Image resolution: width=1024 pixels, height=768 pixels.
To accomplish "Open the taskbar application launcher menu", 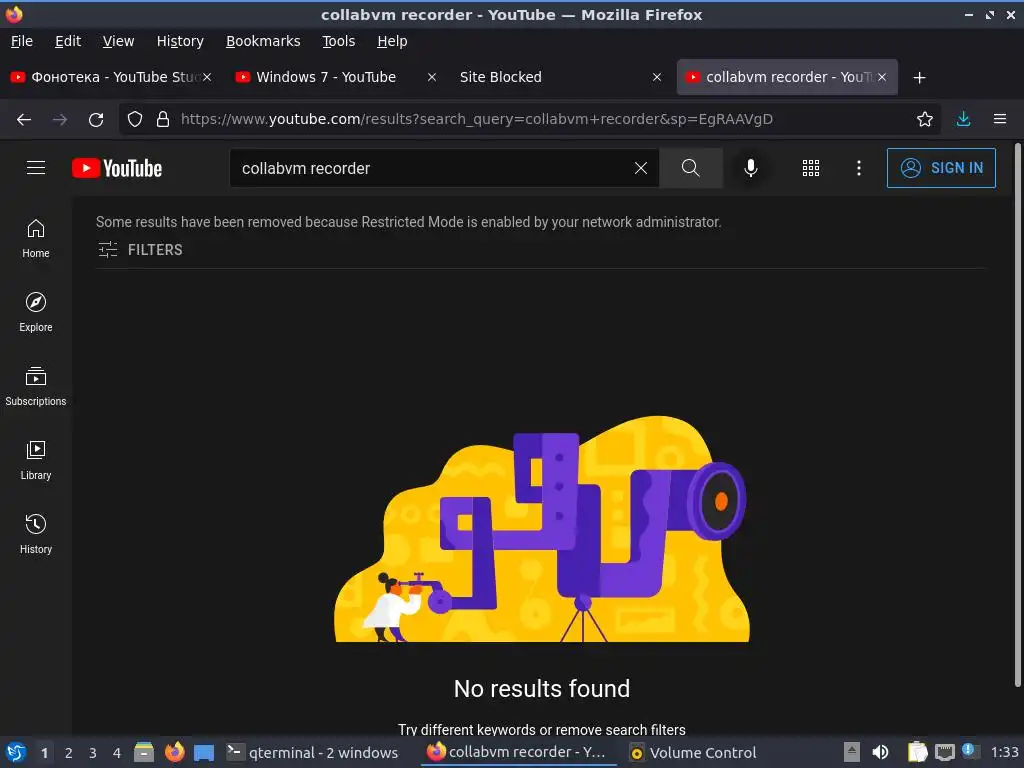I will coord(16,752).
